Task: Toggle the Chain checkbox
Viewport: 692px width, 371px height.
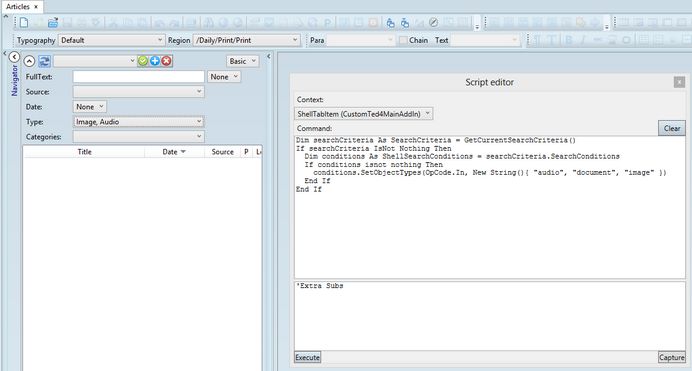Action: [402, 40]
